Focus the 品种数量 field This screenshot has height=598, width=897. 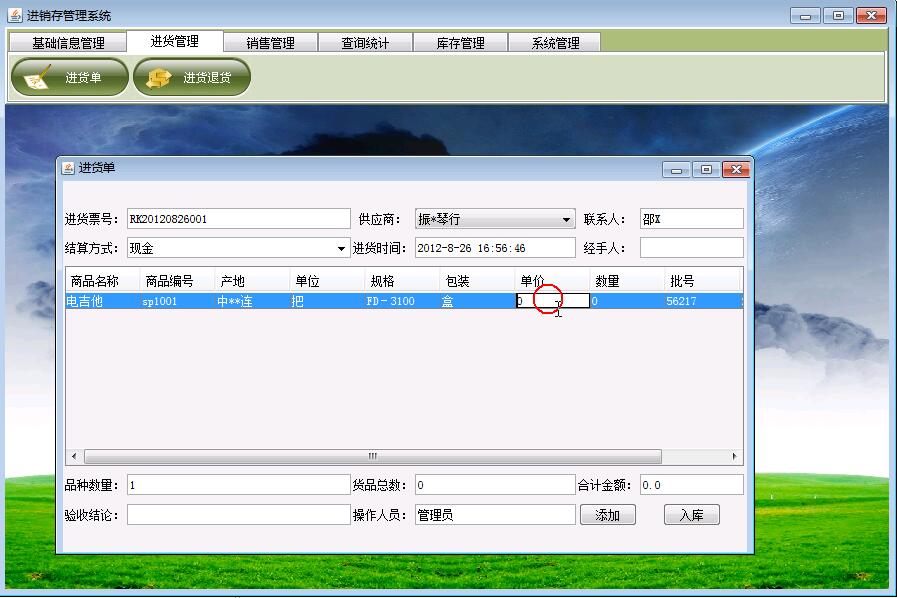tap(239, 485)
